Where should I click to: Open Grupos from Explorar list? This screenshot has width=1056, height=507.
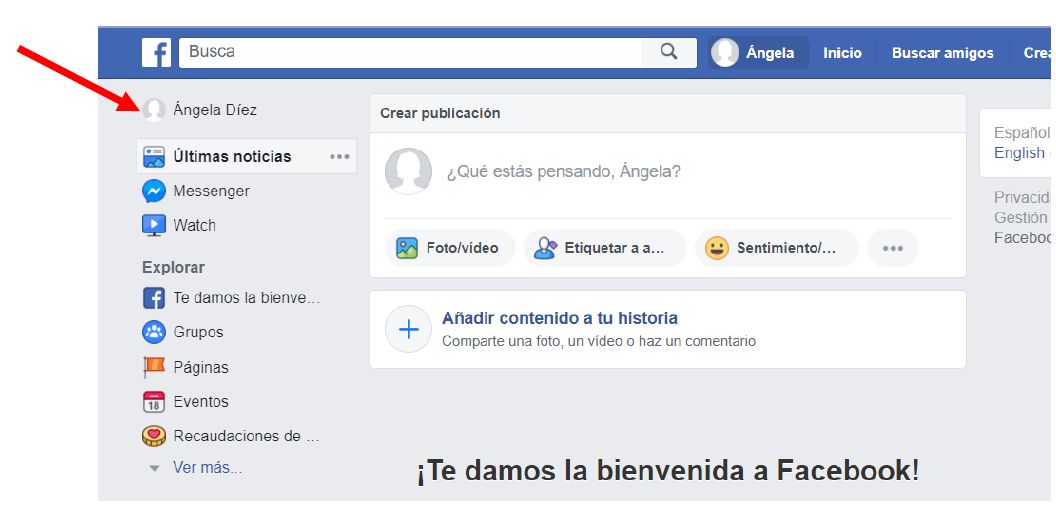(x=198, y=332)
